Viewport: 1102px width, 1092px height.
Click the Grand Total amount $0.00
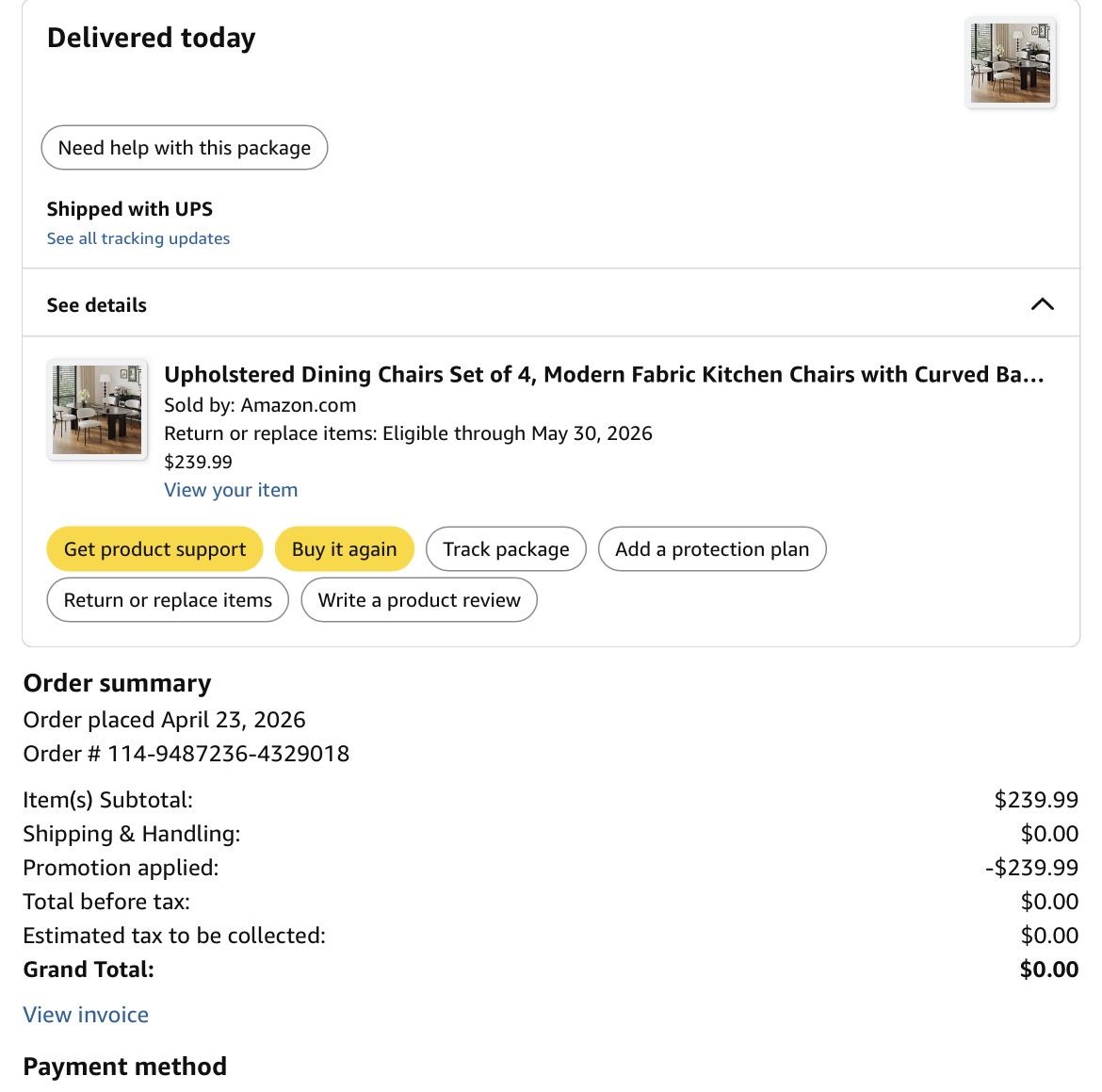point(1048,970)
